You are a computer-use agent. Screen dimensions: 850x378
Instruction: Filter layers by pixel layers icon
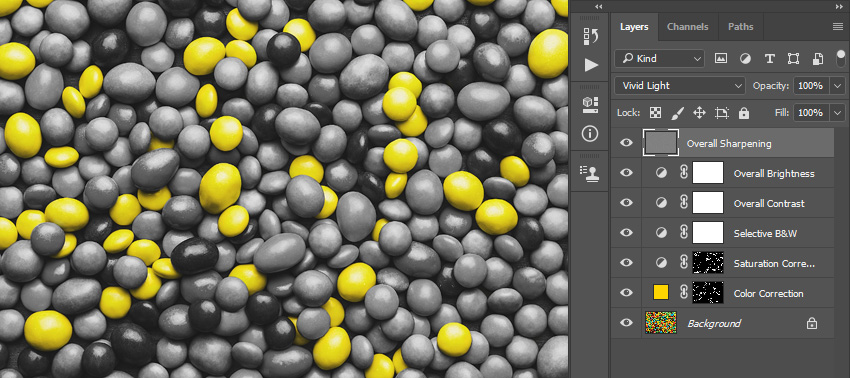click(x=721, y=59)
